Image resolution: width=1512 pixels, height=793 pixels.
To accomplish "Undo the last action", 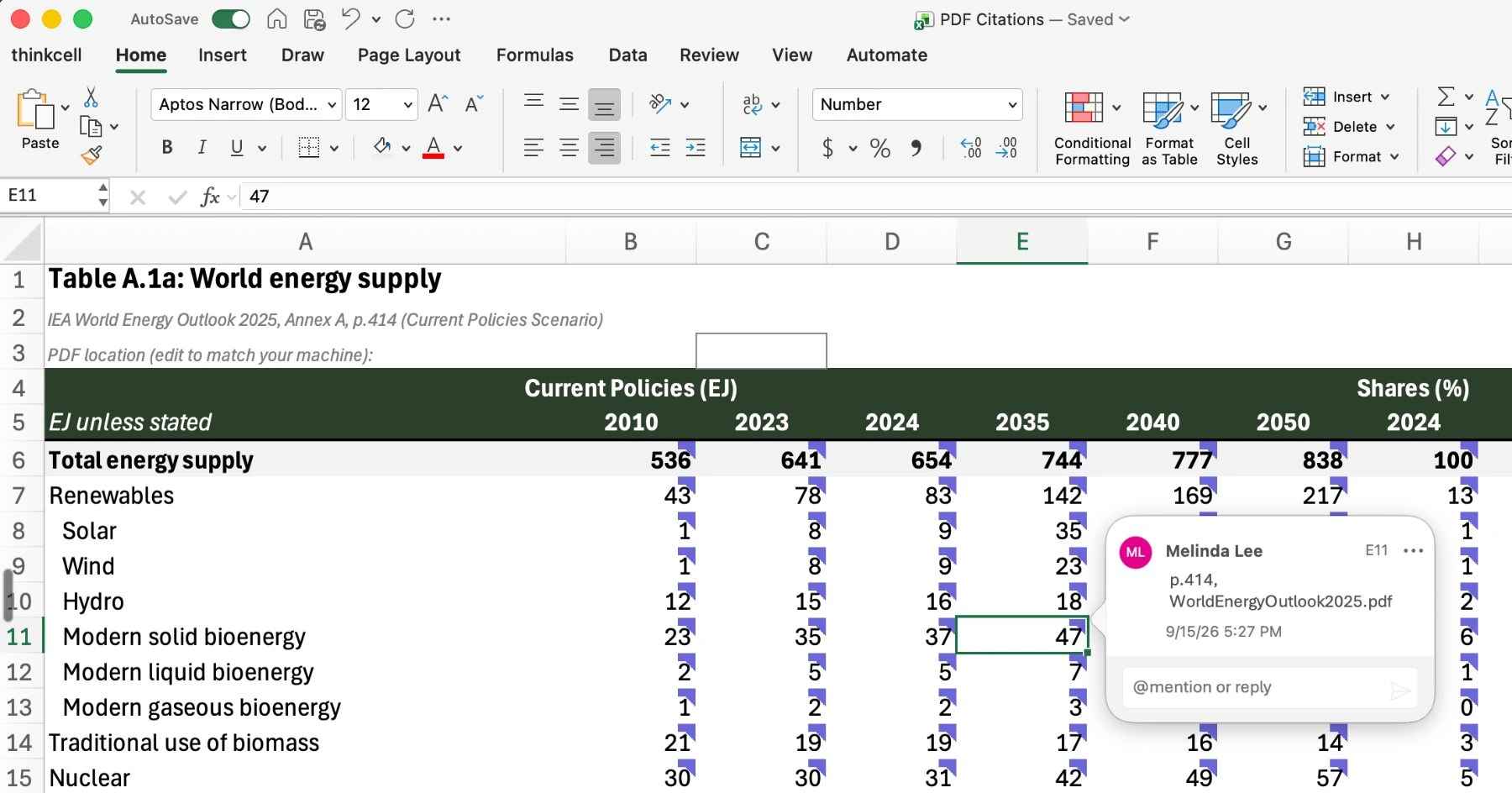I will coord(351,18).
